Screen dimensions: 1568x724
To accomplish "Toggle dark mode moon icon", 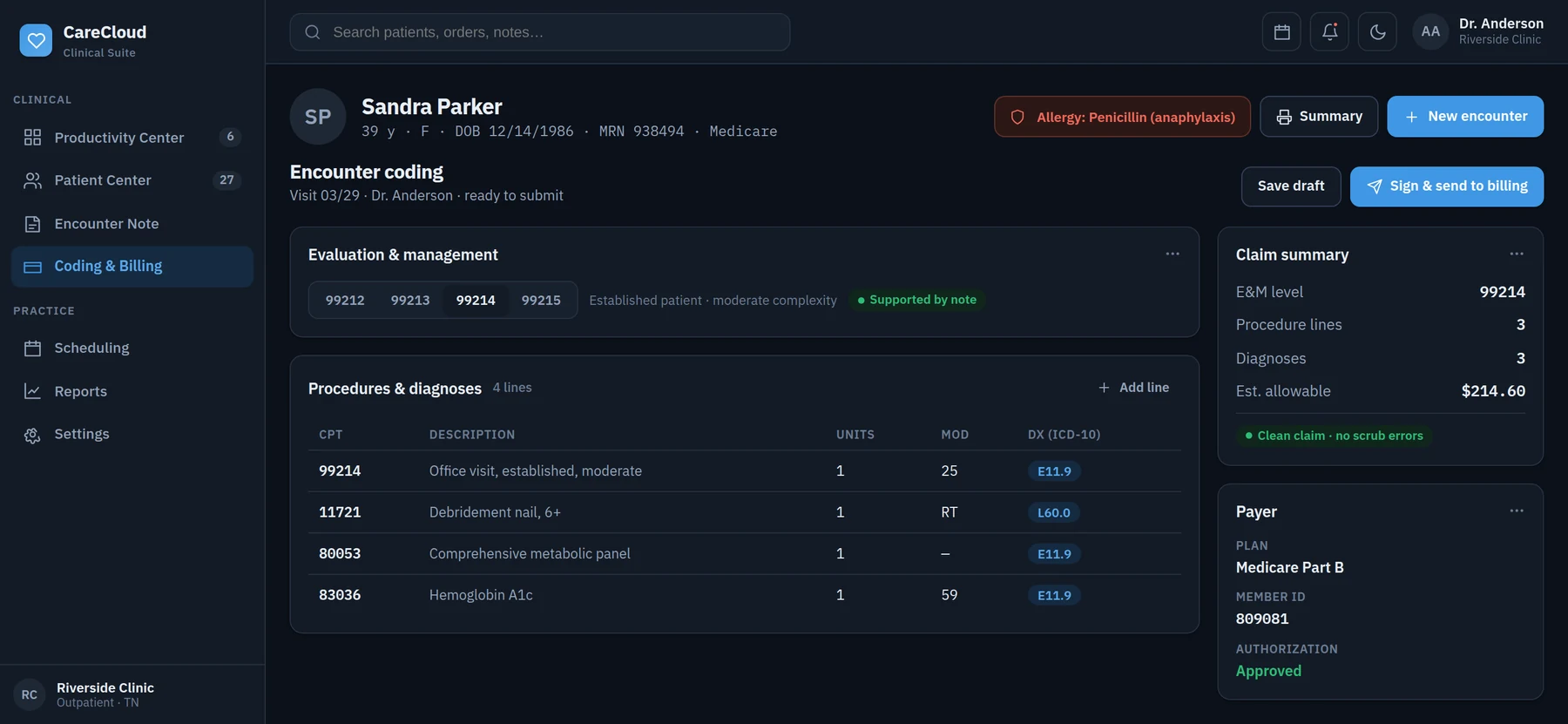I will (1377, 32).
